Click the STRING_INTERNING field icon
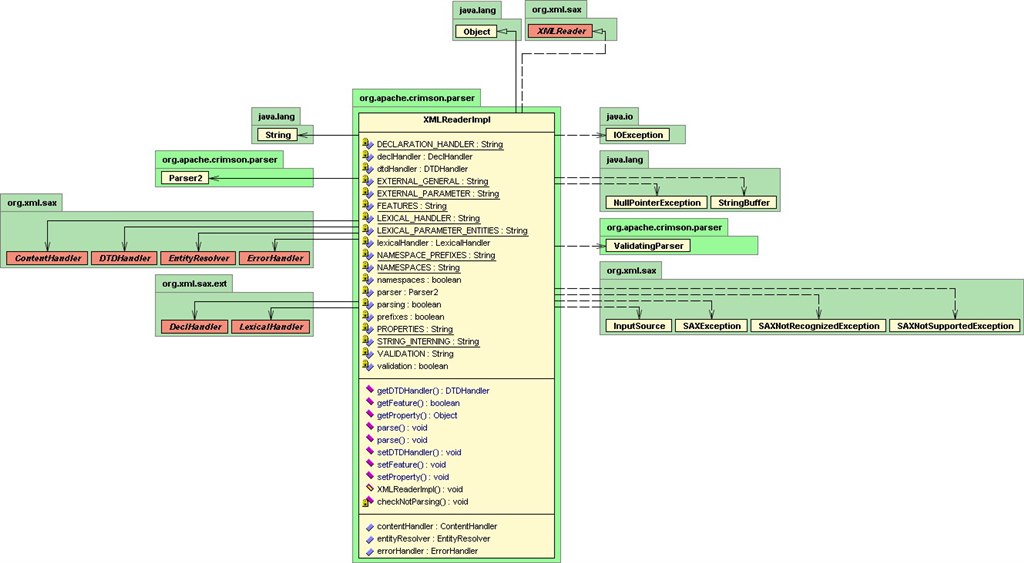This screenshot has width=1024, height=563. pos(368,341)
